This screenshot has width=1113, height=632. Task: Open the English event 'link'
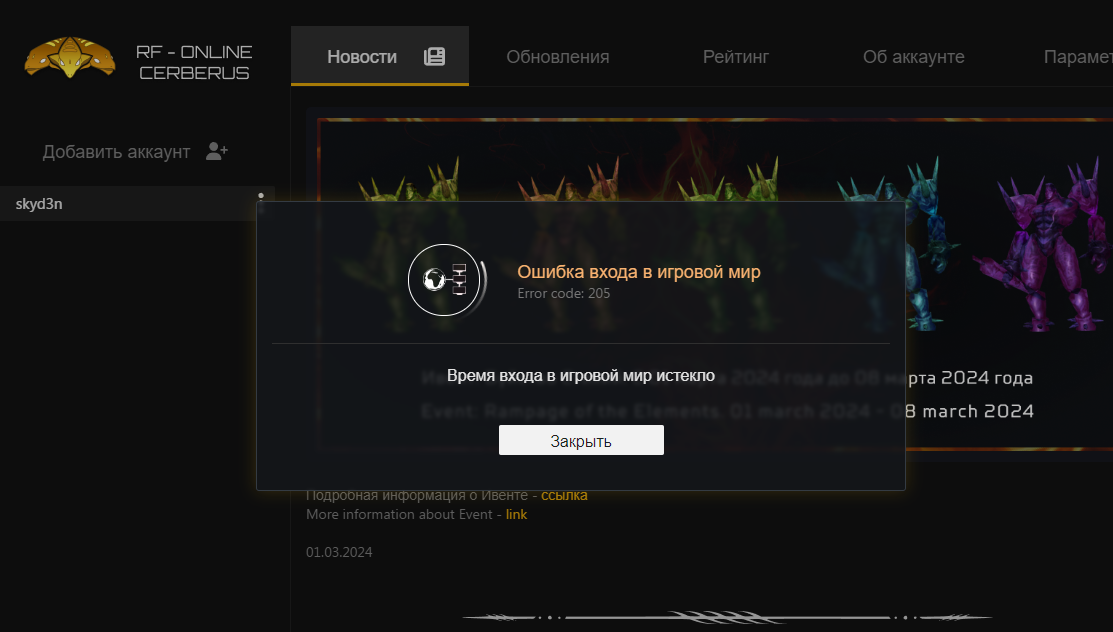[x=516, y=514]
